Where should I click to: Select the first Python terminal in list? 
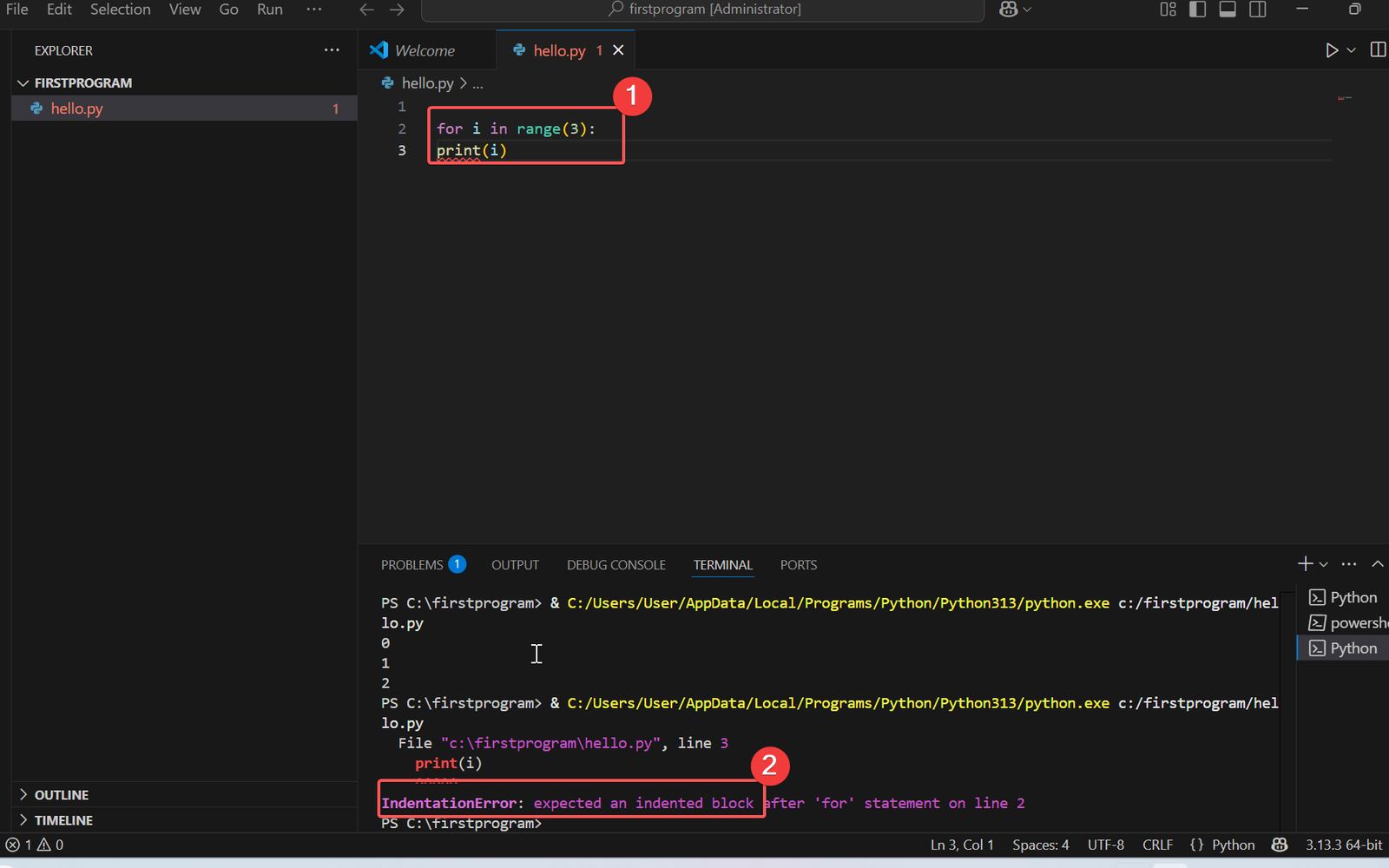[1343, 597]
